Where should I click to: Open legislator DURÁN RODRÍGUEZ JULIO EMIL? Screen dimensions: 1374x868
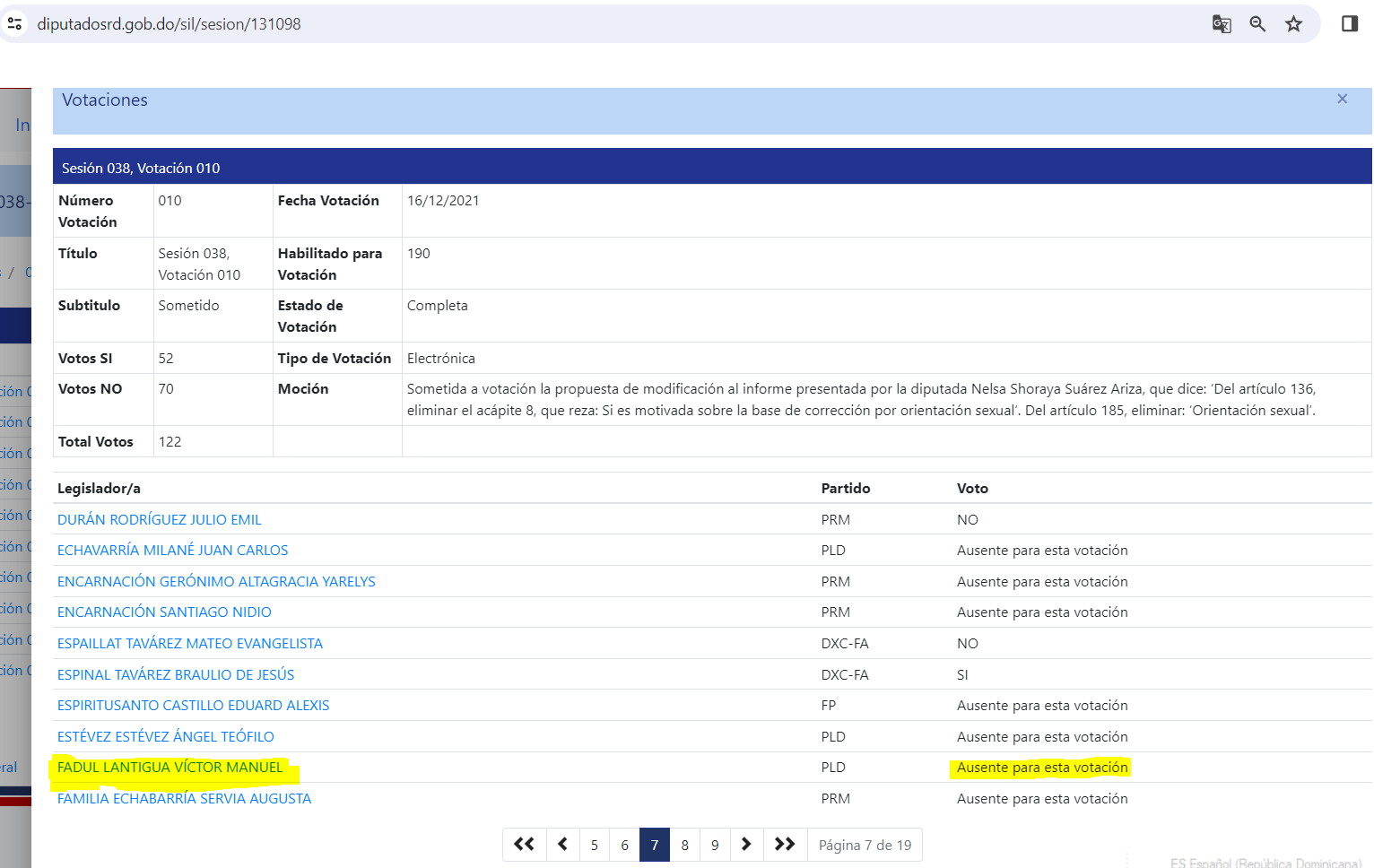(x=160, y=520)
